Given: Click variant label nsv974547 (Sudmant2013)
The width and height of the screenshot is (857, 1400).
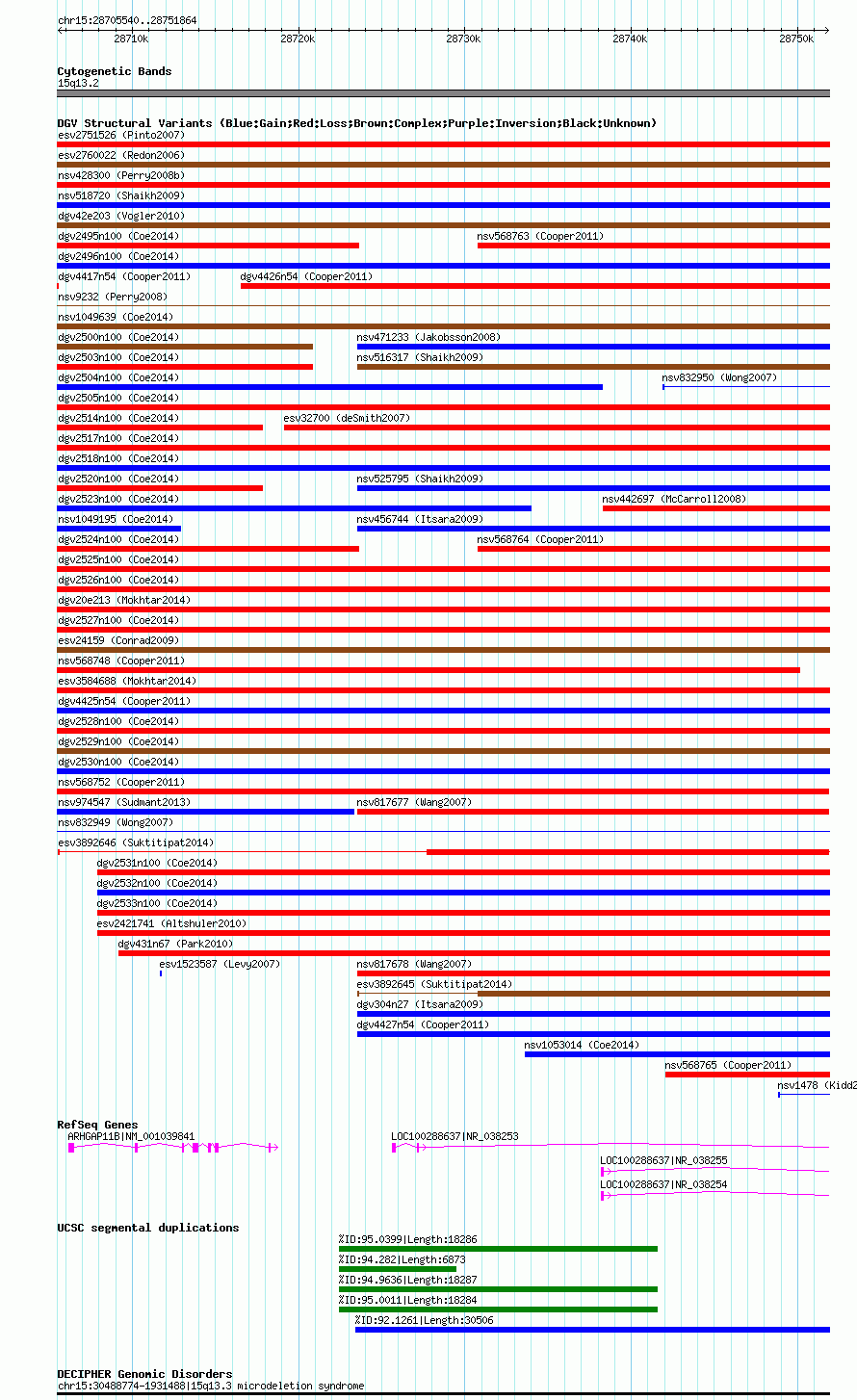Looking at the screenshot, I should [124, 802].
